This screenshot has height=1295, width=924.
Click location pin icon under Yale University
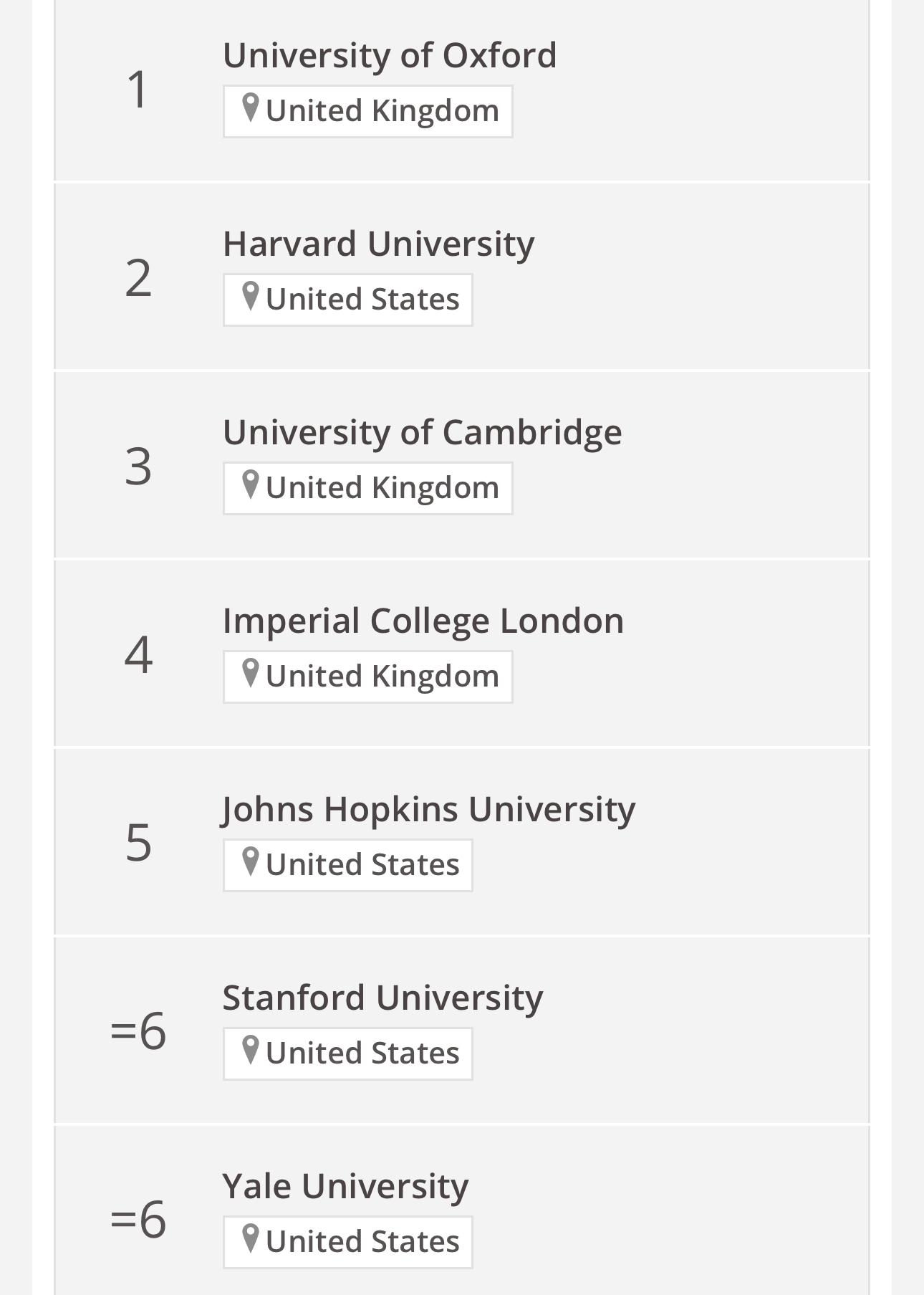(x=250, y=1239)
